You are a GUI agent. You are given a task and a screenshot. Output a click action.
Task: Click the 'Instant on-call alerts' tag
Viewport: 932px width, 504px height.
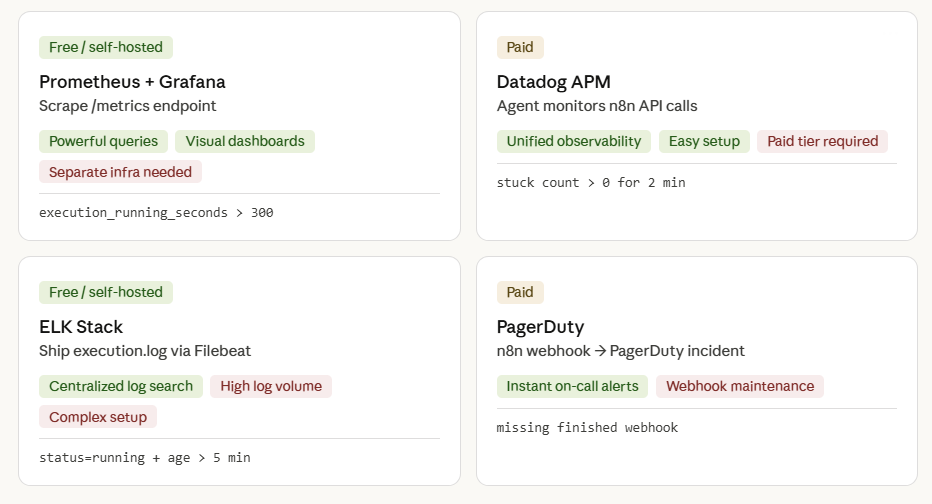[572, 386]
